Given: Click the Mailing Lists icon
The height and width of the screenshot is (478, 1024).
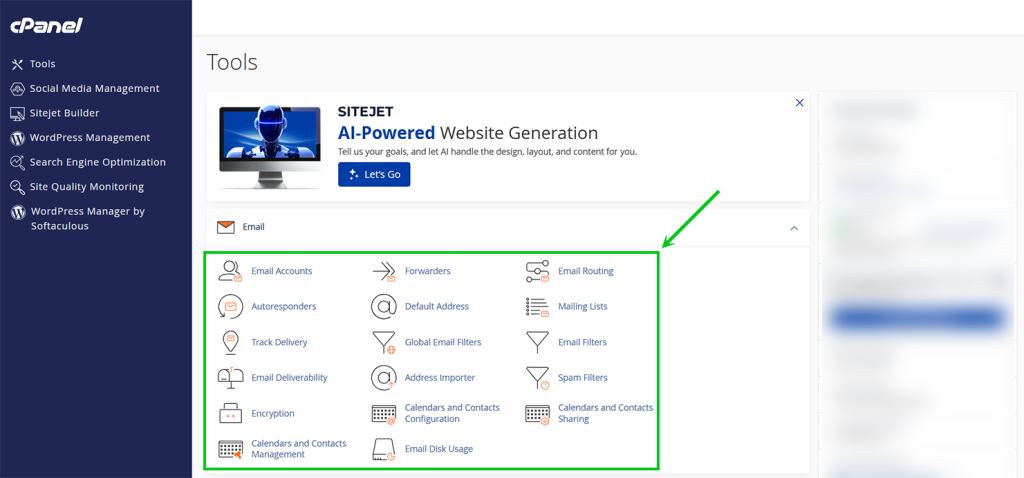Looking at the screenshot, I should pos(537,306).
